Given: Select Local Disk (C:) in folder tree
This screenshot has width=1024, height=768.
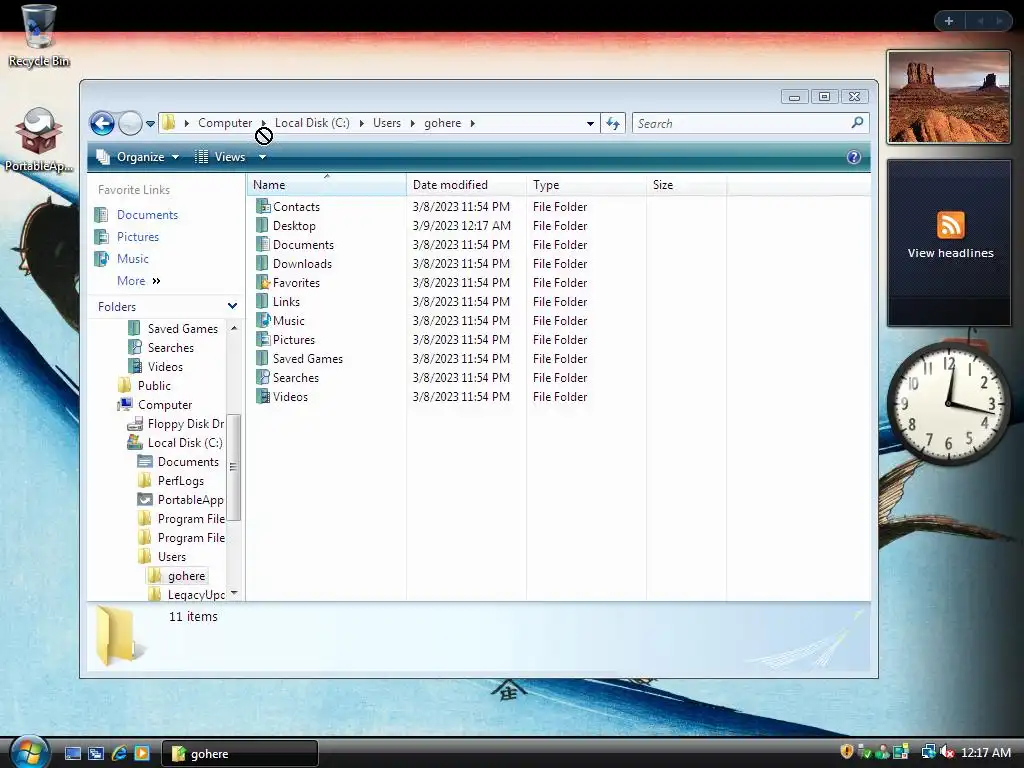Looking at the screenshot, I should coord(175,442).
